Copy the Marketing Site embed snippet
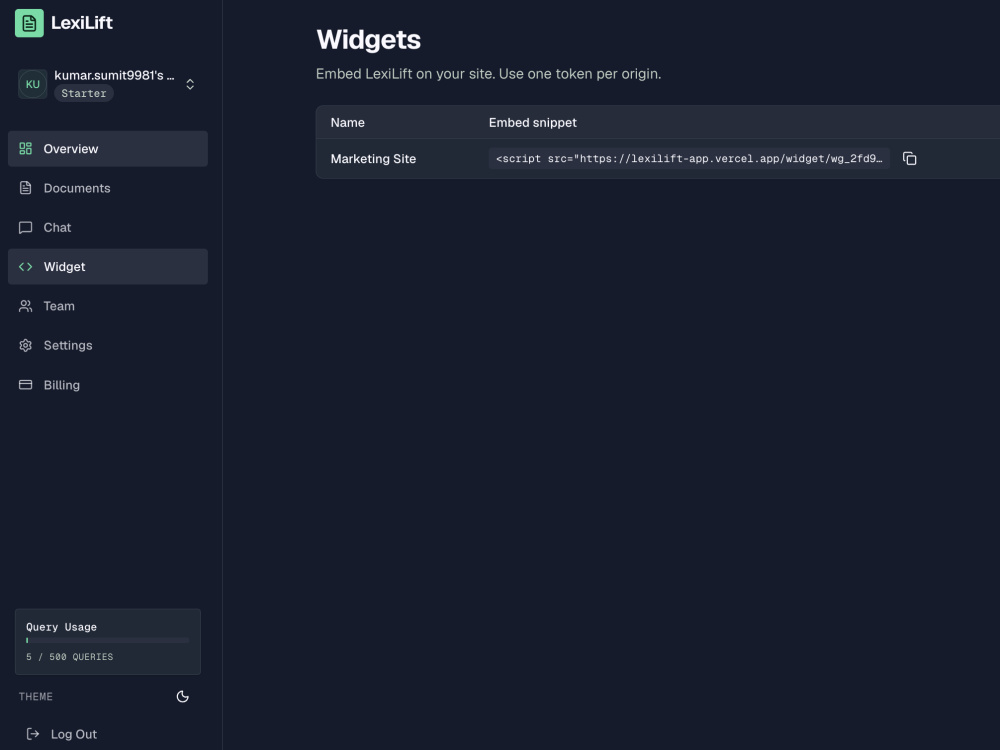Viewport: 1000px width, 750px height. (x=909, y=158)
